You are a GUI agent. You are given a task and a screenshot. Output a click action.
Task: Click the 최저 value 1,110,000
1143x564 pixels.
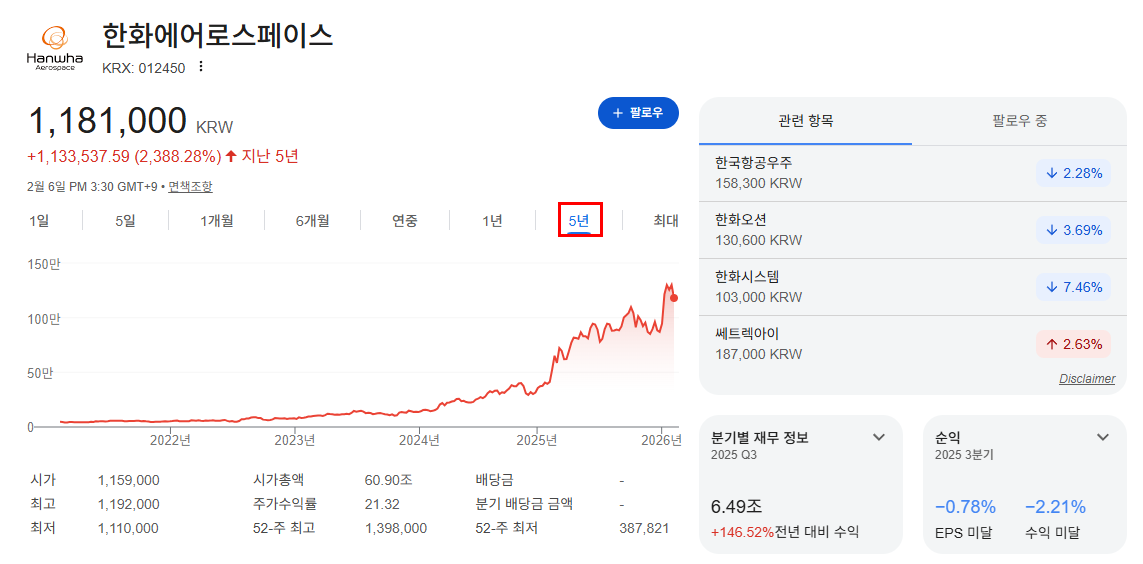point(128,528)
